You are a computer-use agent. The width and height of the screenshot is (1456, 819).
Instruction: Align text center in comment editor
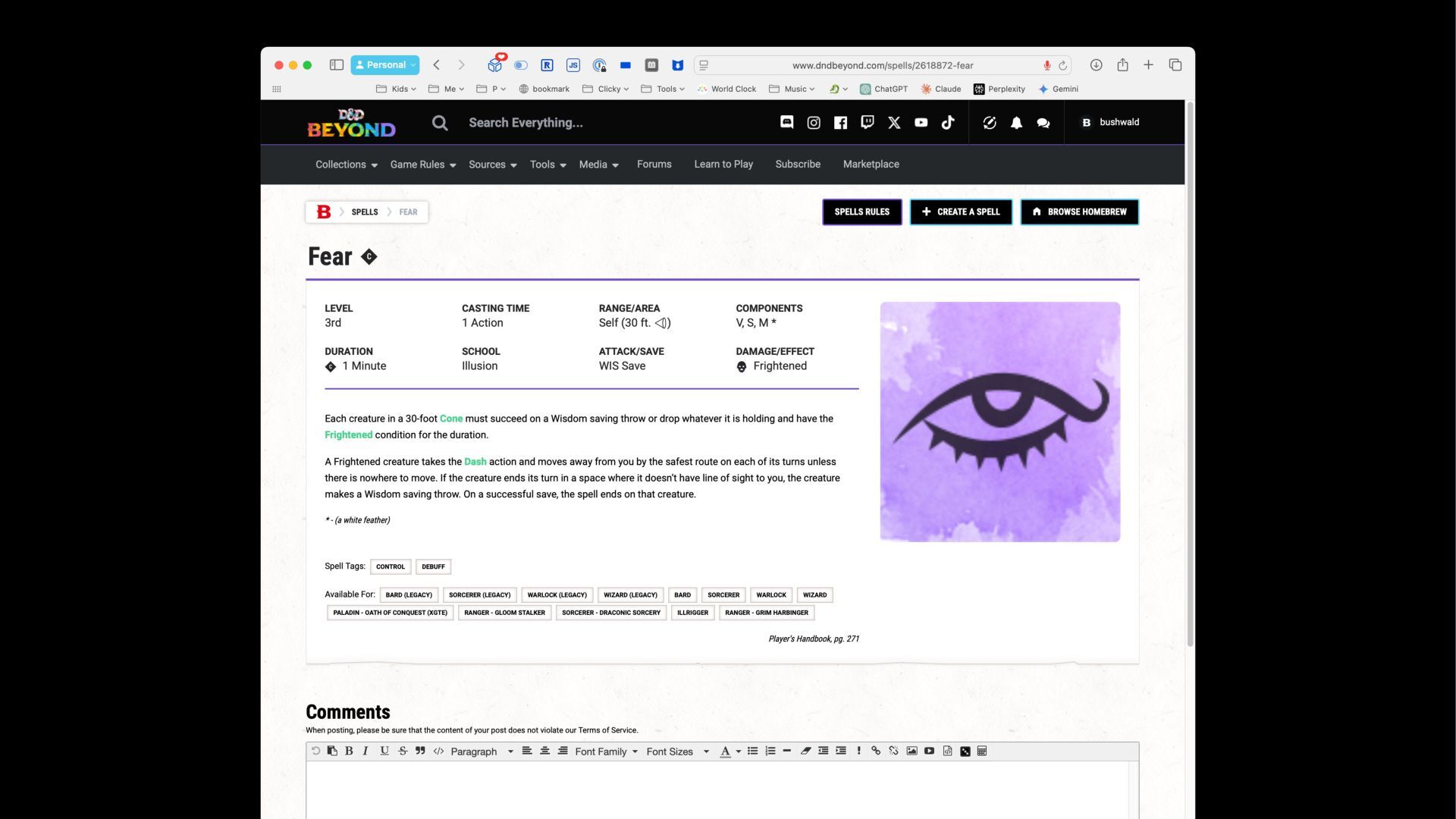coord(544,751)
